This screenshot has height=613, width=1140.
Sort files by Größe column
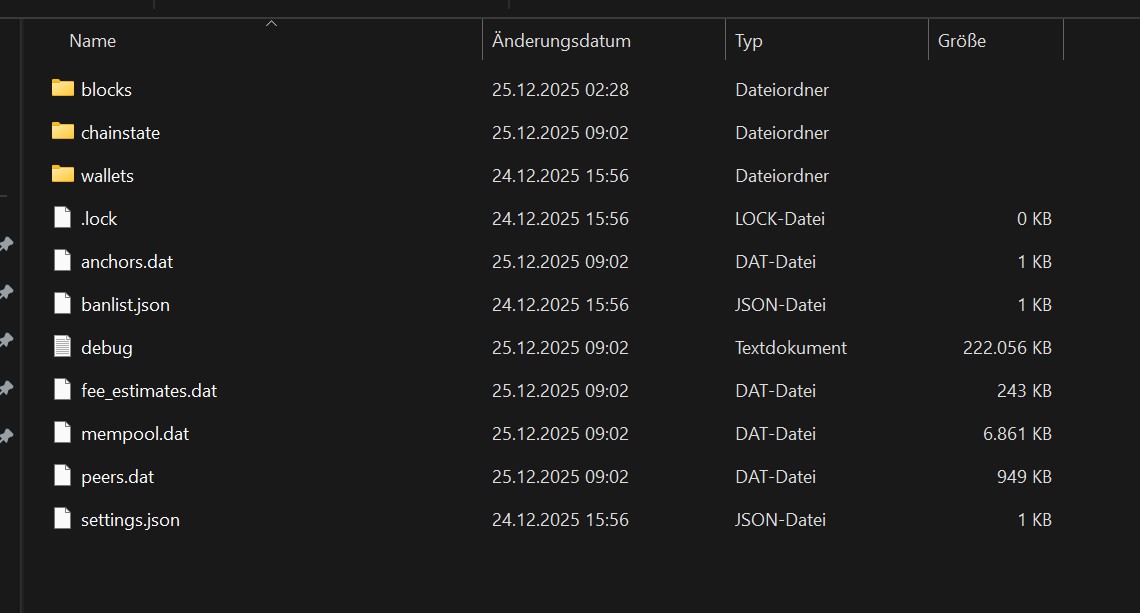click(x=962, y=41)
